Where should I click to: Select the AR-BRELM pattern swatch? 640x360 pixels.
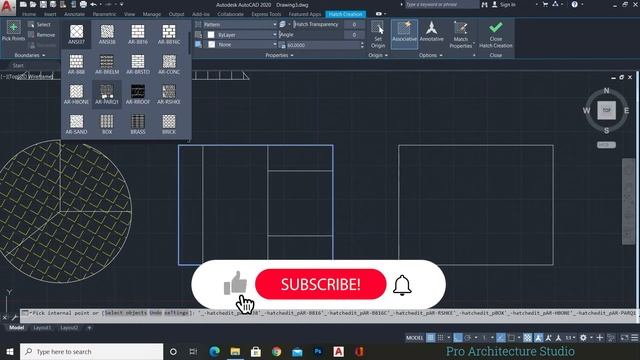(x=107, y=64)
